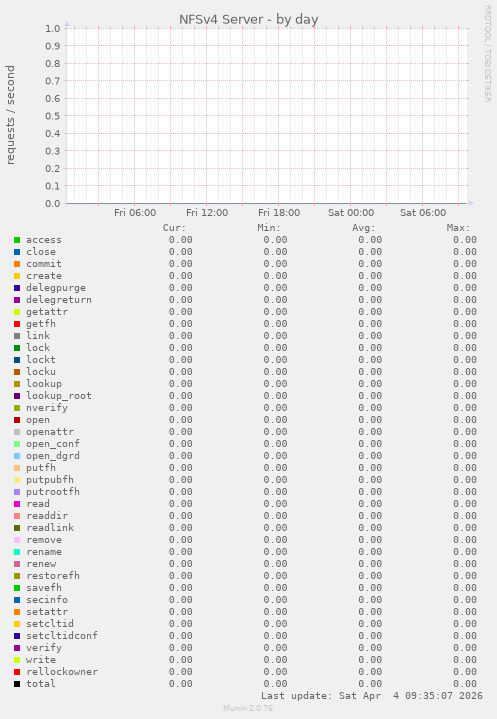
Task: Select the renew legend label
Action: click(41, 564)
